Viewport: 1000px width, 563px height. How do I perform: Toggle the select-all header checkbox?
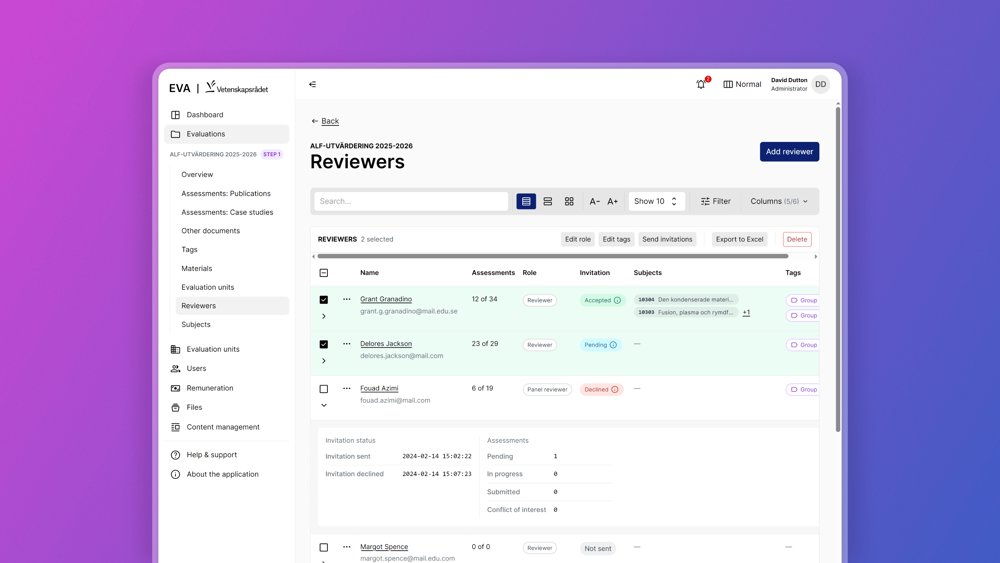(x=324, y=273)
